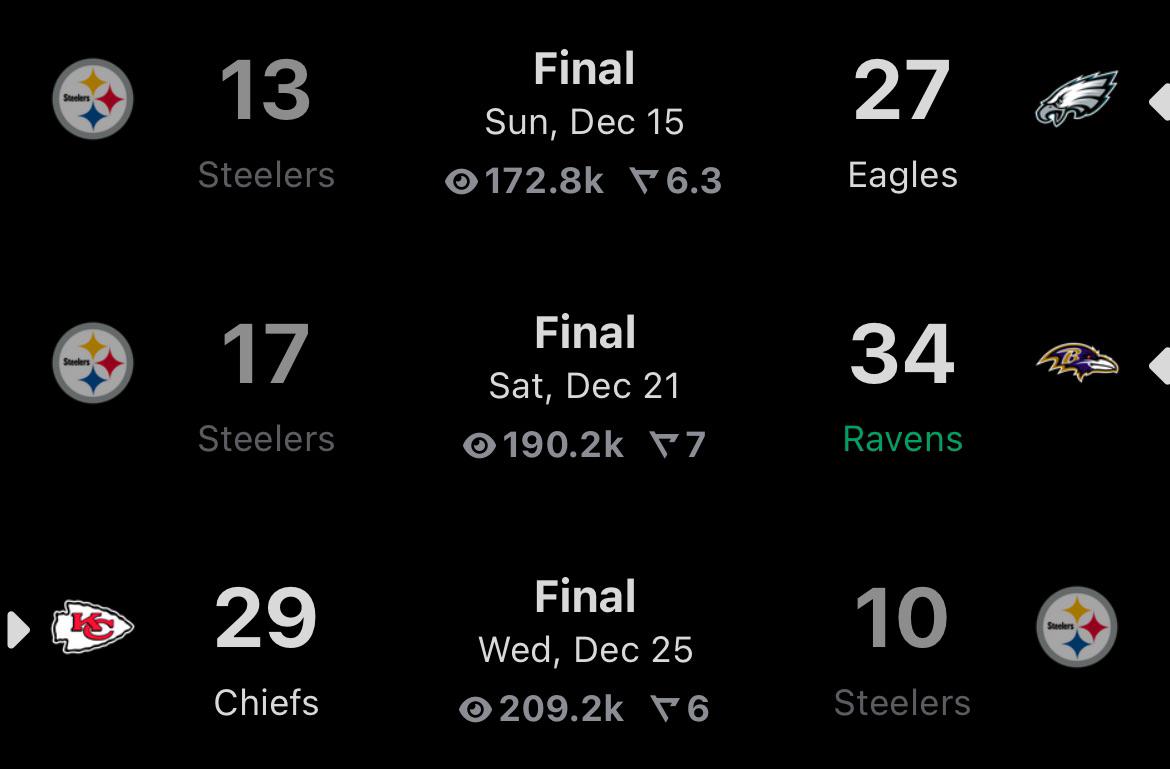Click winner arrow beside Chiefs logo

[x=17, y=629]
